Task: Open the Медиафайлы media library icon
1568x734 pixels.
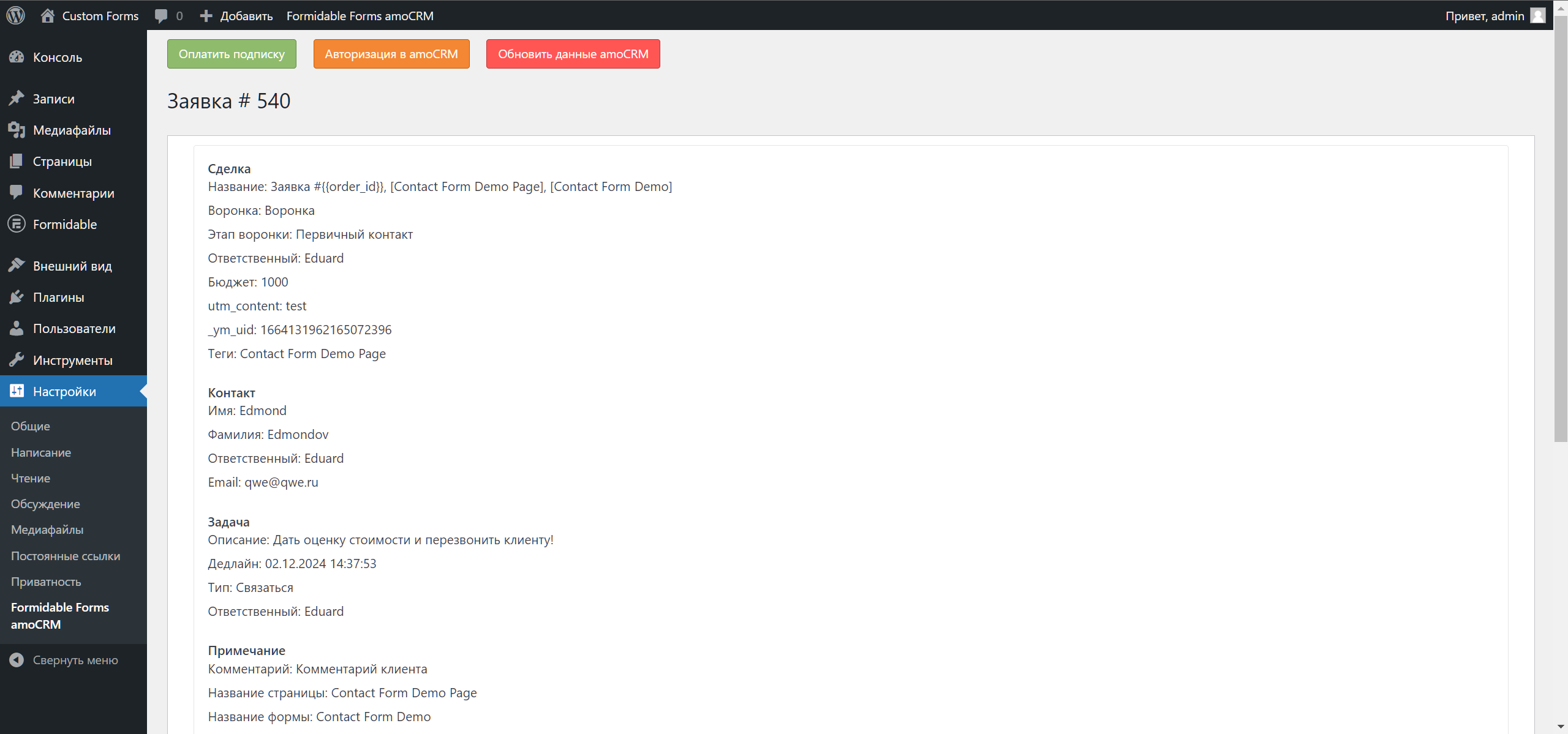Action: click(x=17, y=129)
